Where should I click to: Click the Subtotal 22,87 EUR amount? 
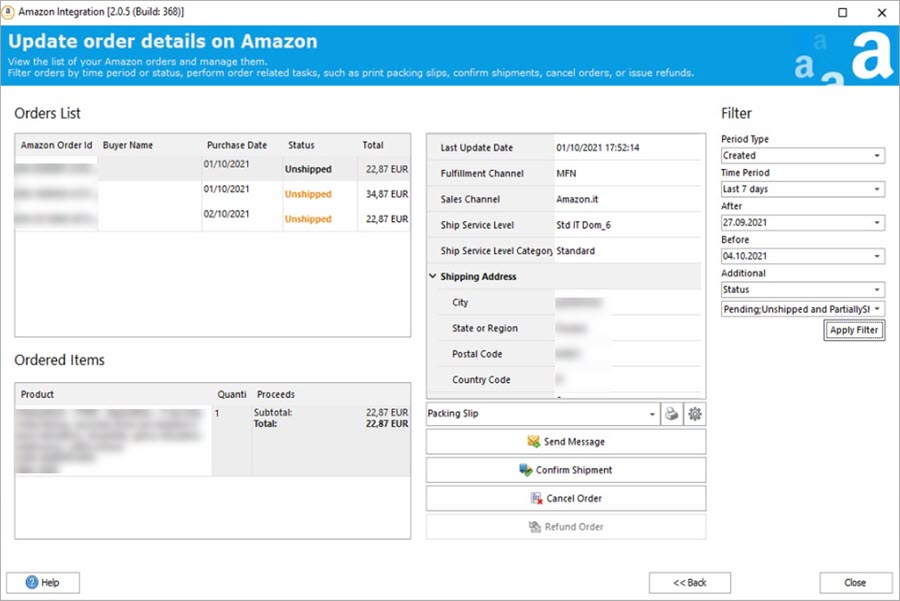click(387, 412)
